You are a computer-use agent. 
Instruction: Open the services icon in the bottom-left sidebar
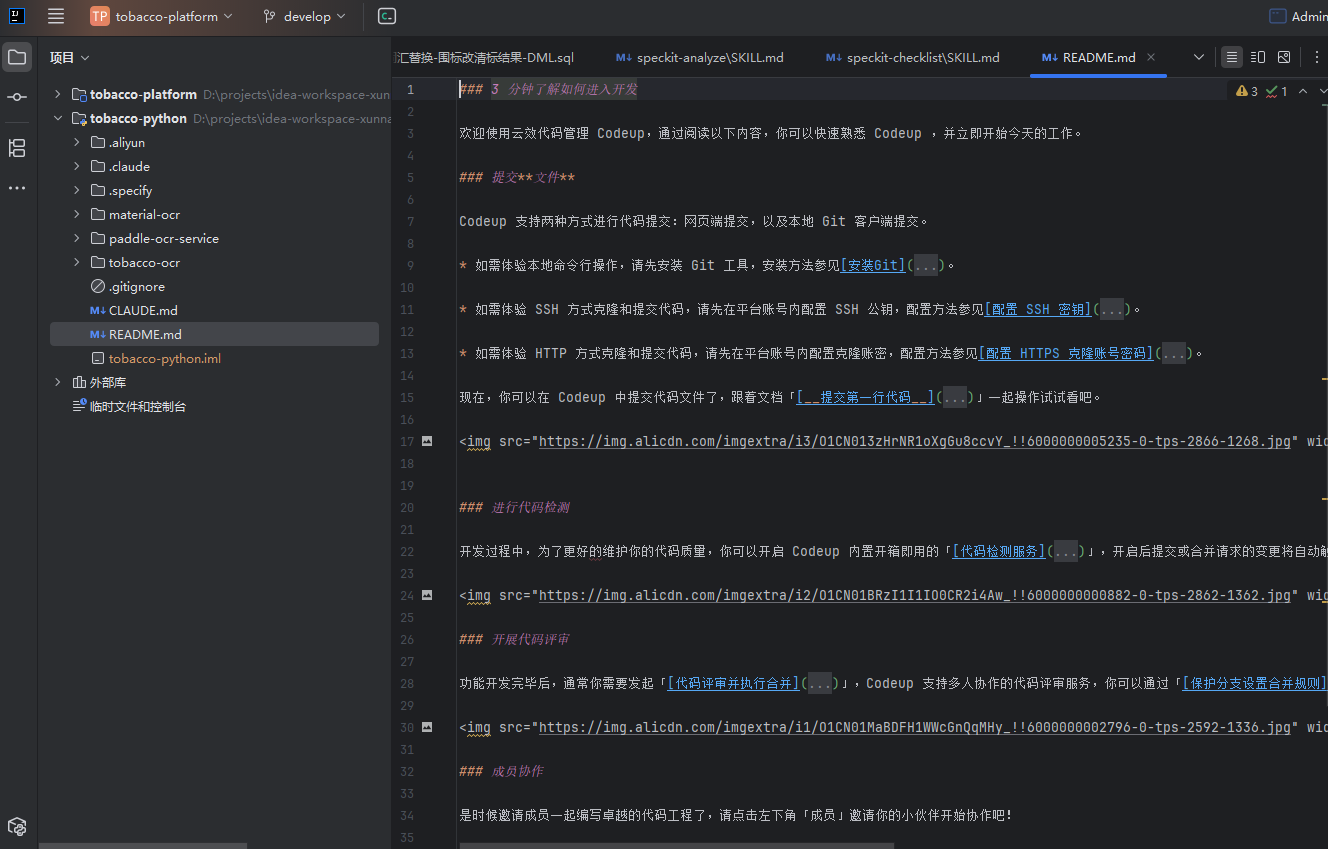click(17, 826)
